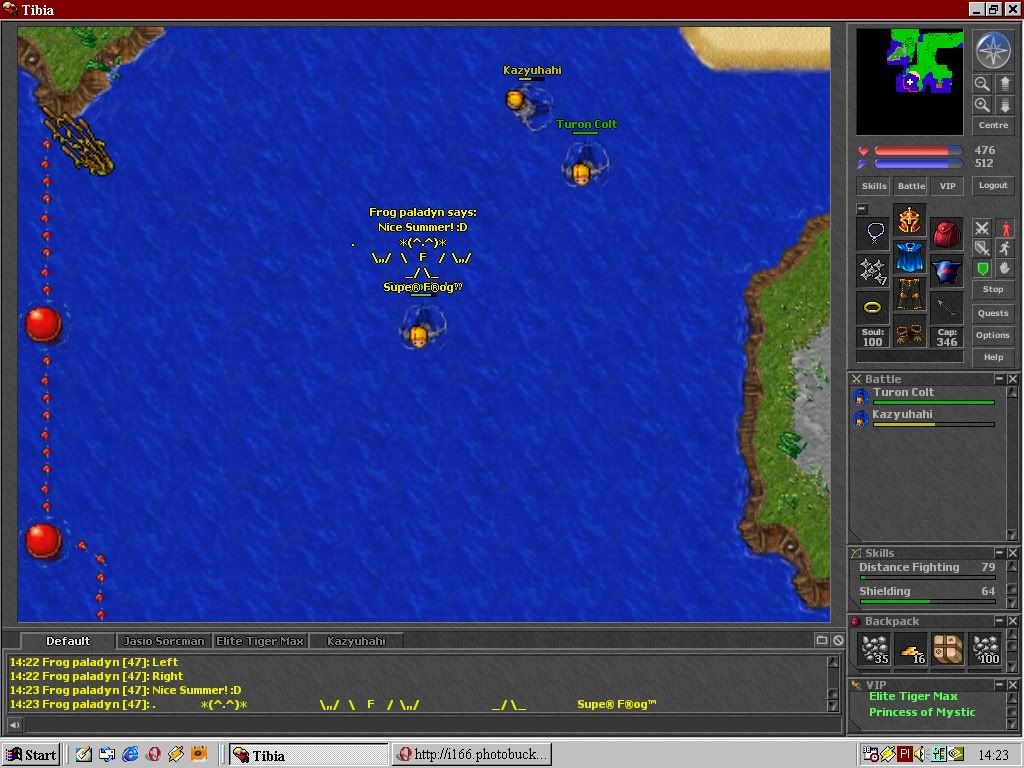1024x768 pixels.
Task: Enable defensive shield fighting mode
Action: (x=982, y=268)
